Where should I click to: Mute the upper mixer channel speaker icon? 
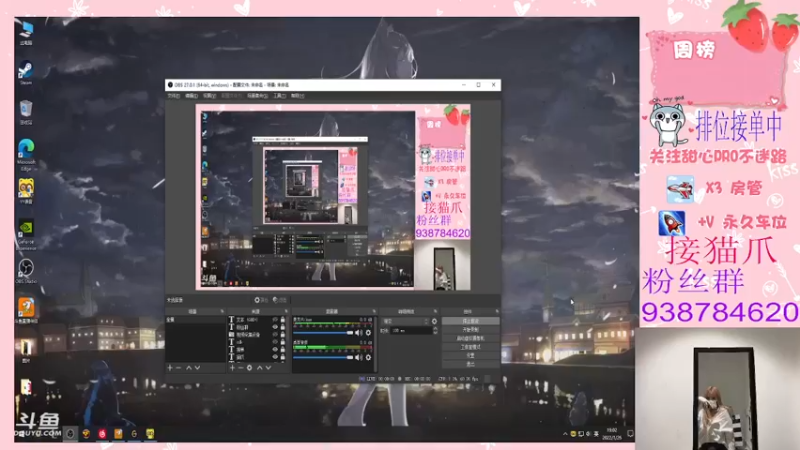357,333
